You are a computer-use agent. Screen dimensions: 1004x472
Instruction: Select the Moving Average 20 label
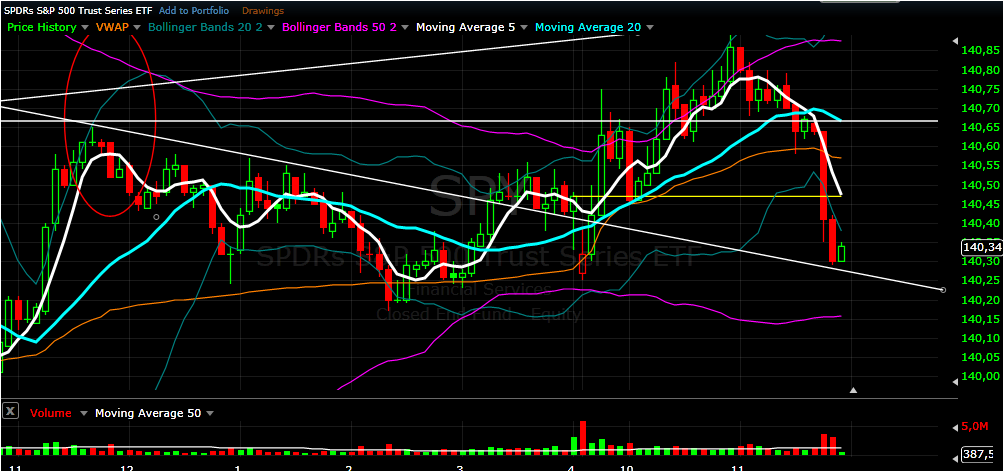(x=589, y=27)
